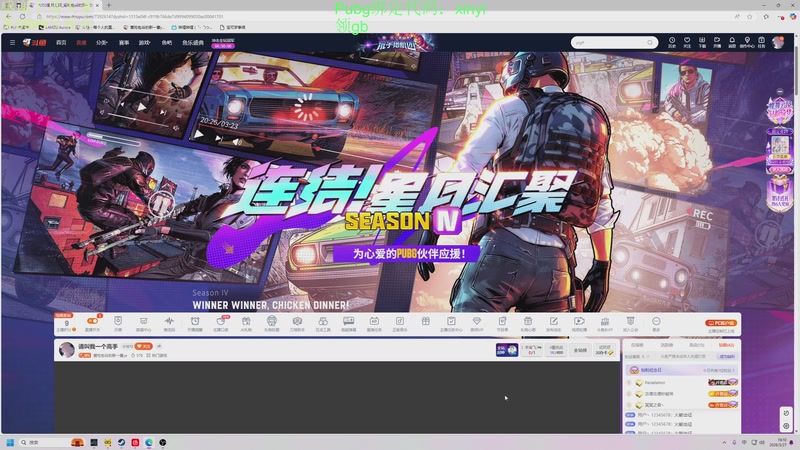
Task: Open the watch history clock icon
Action: click(672, 42)
